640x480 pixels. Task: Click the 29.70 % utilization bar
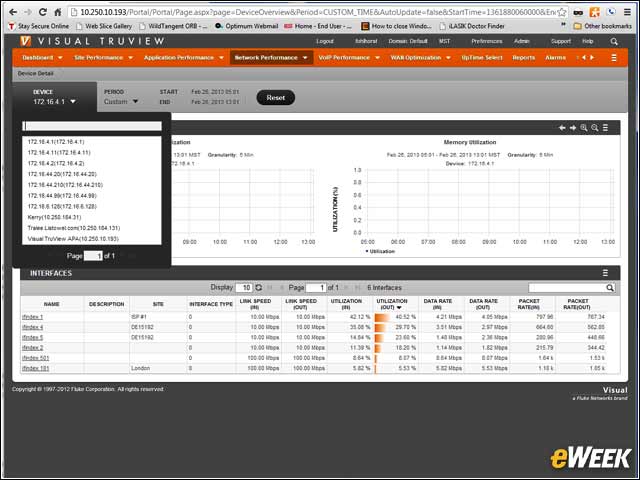click(x=380, y=327)
